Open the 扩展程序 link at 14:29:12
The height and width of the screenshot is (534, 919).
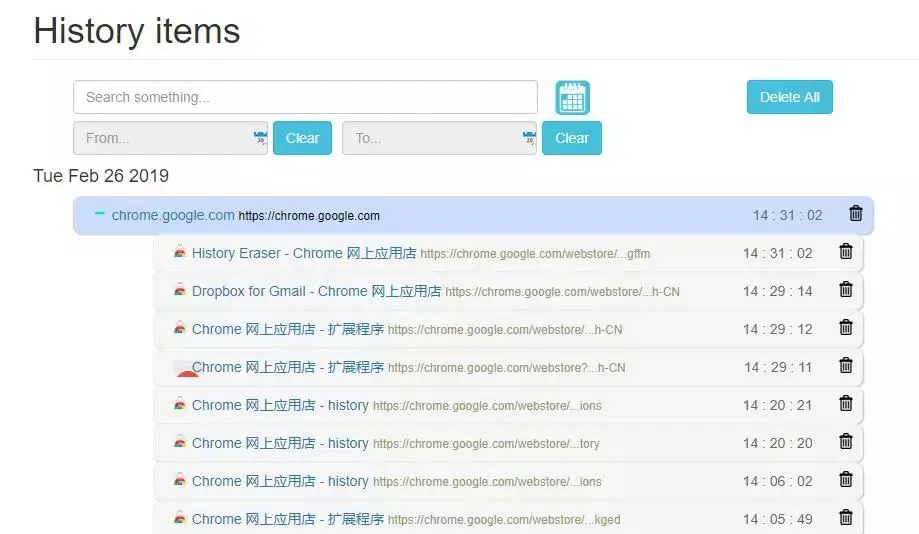click(288, 329)
